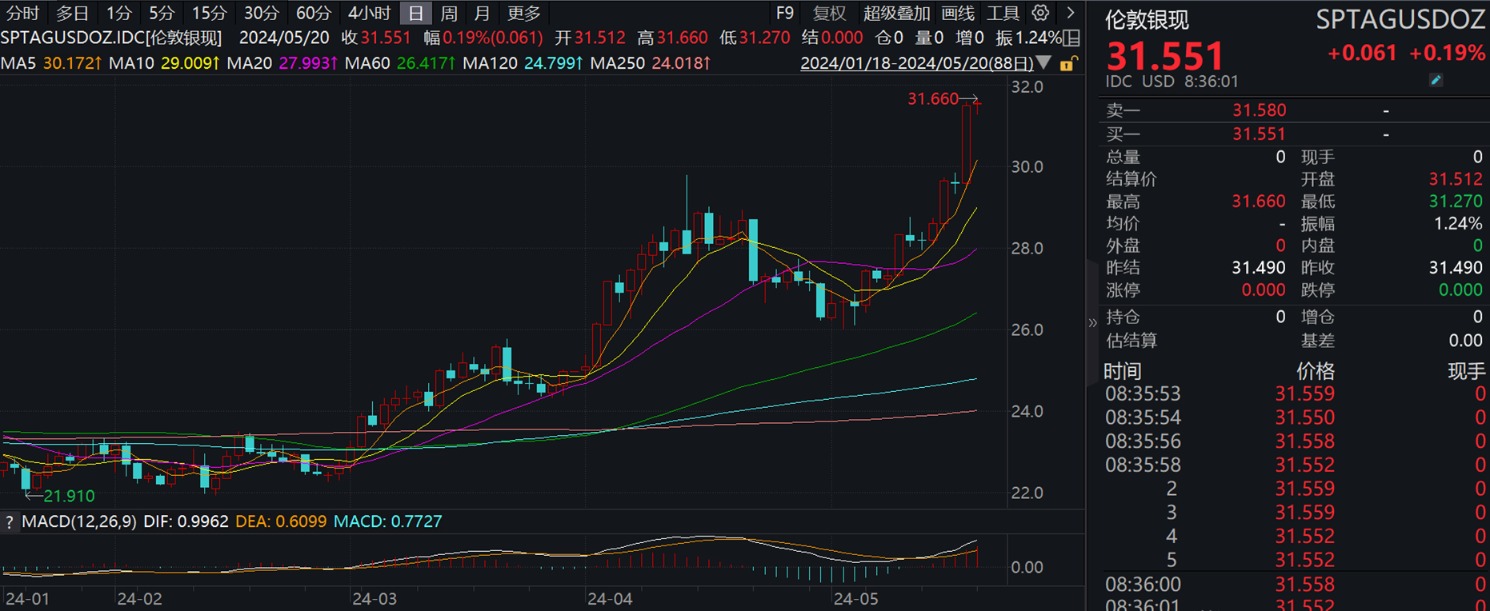Viewport: 1490px width, 611px height.
Task: Click the 昨结 value 31.490
Action: (x=1259, y=267)
